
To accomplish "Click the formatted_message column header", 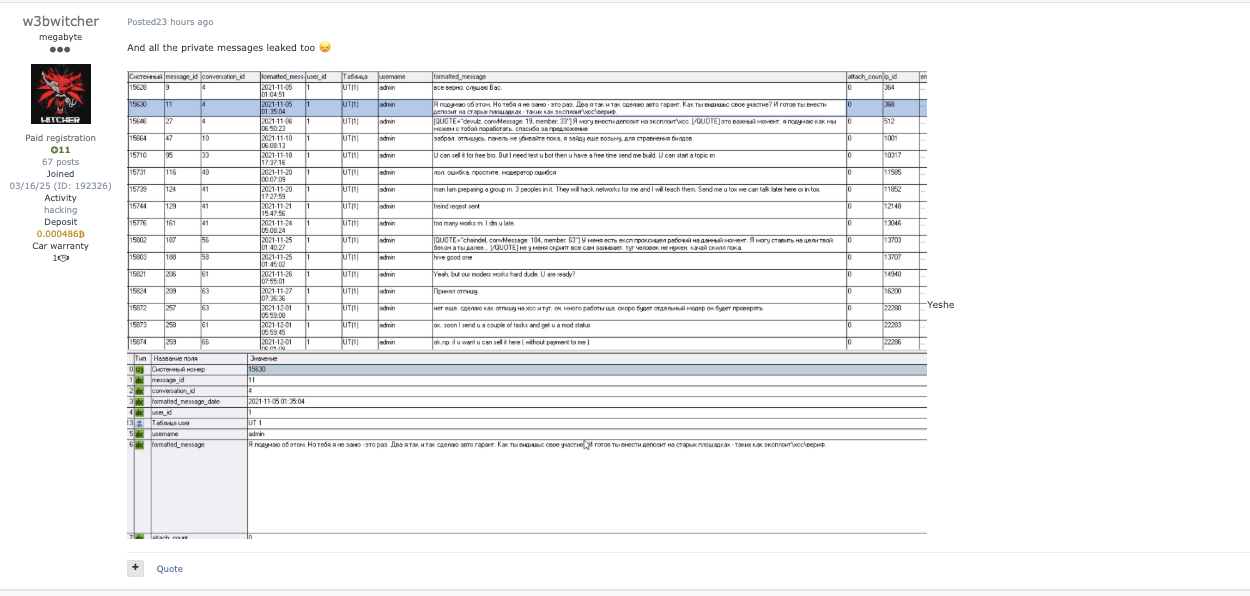I will [x=638, y=76].
